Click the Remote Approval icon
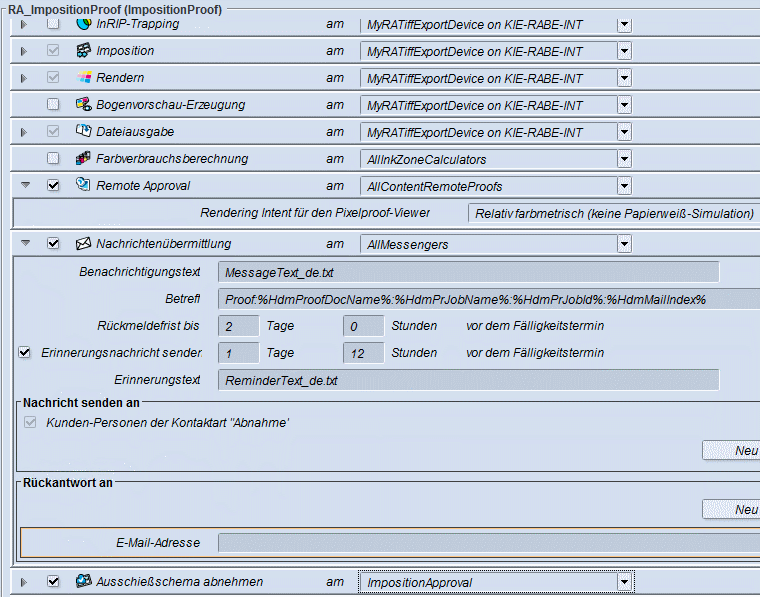 click(84, 185)
